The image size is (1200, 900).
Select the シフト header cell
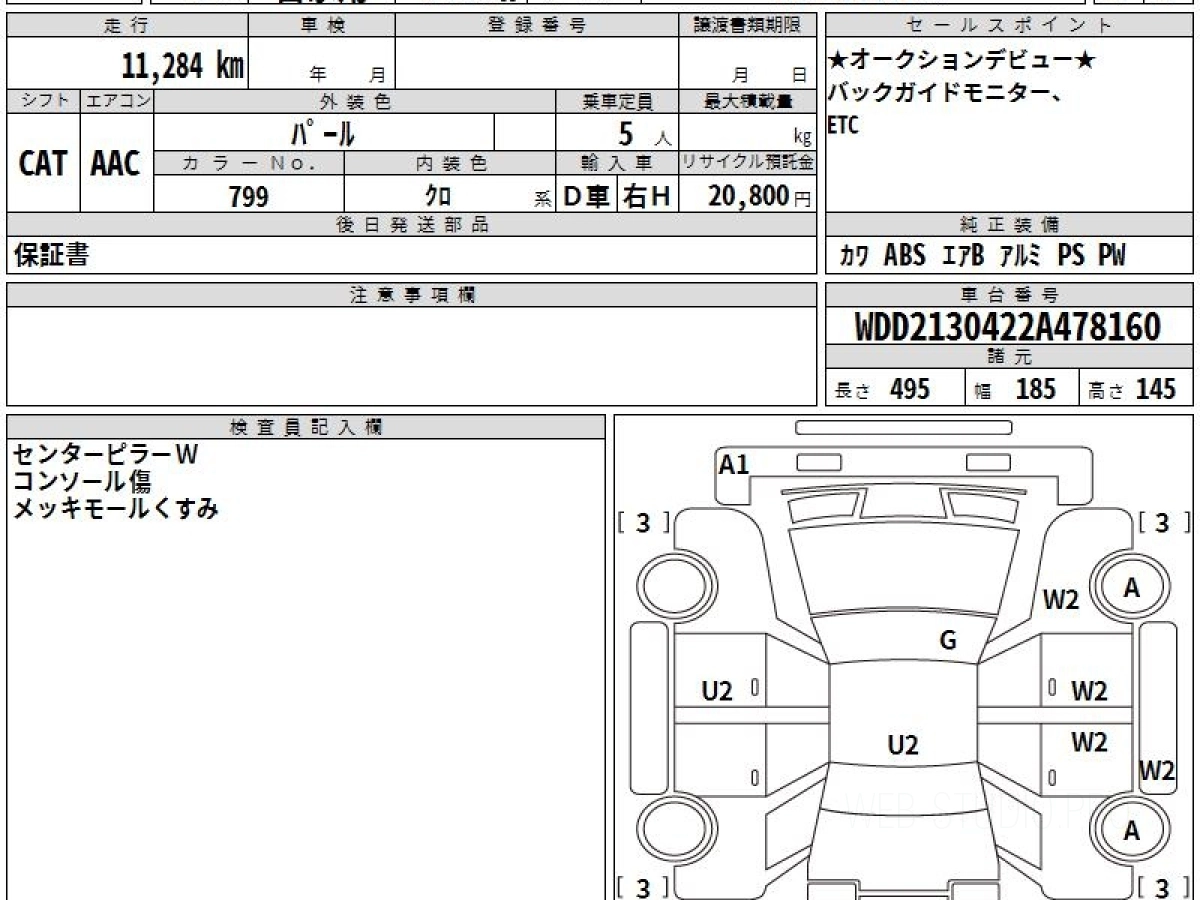pos(43,101)
